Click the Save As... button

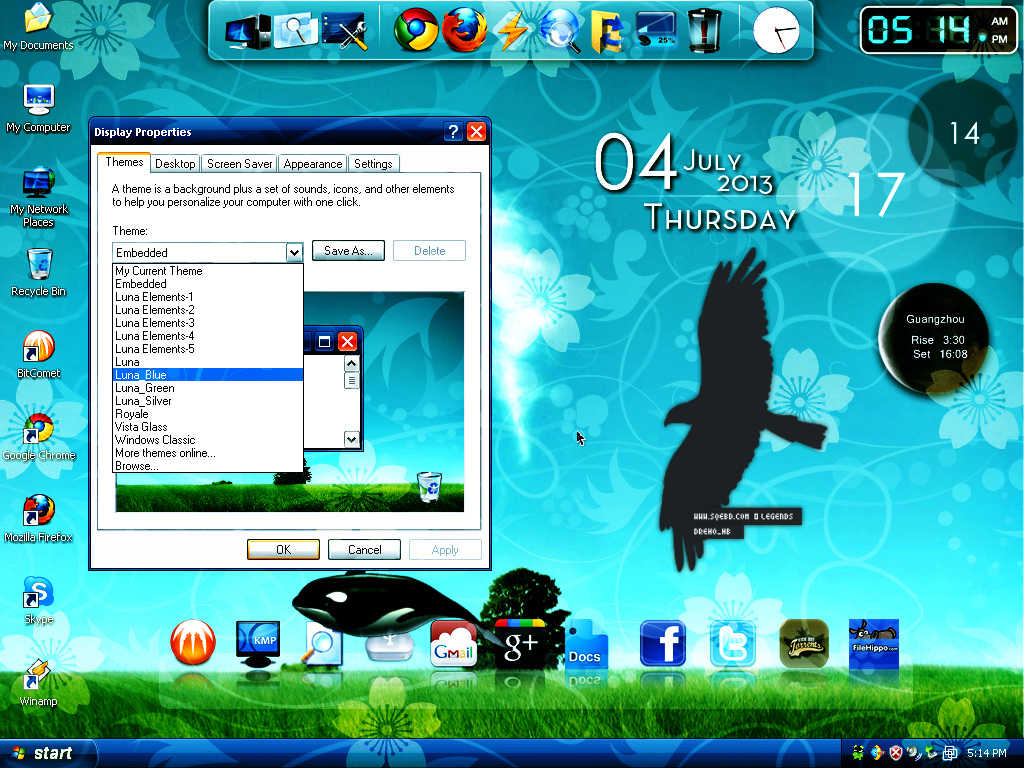(348, 251)
